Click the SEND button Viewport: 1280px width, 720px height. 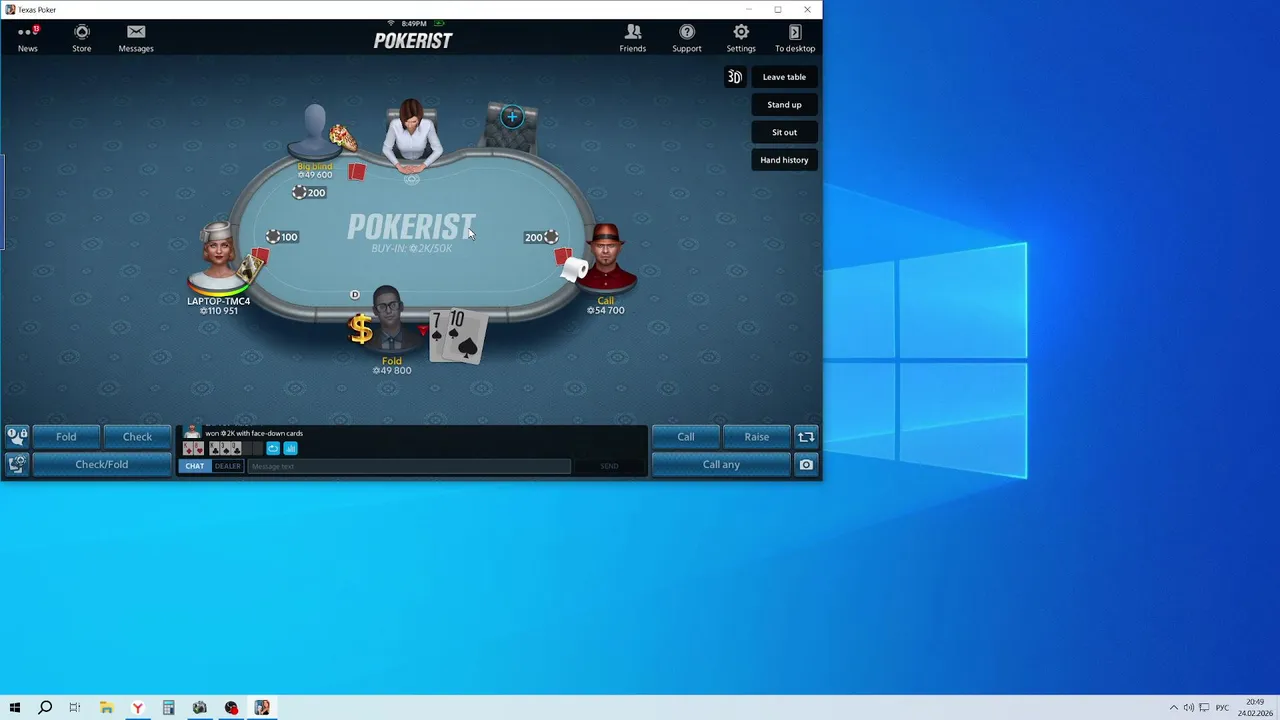tap(610, 466)
